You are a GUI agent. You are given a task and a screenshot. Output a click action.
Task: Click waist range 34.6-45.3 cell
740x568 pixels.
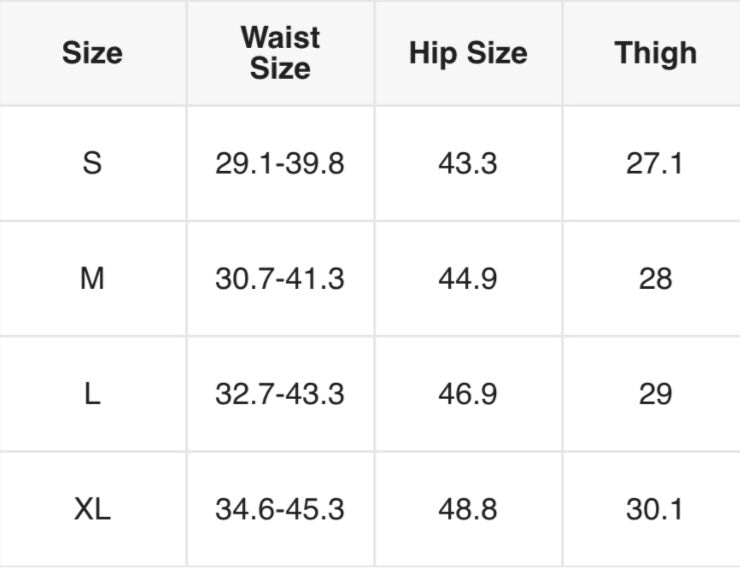coord(280,510)
